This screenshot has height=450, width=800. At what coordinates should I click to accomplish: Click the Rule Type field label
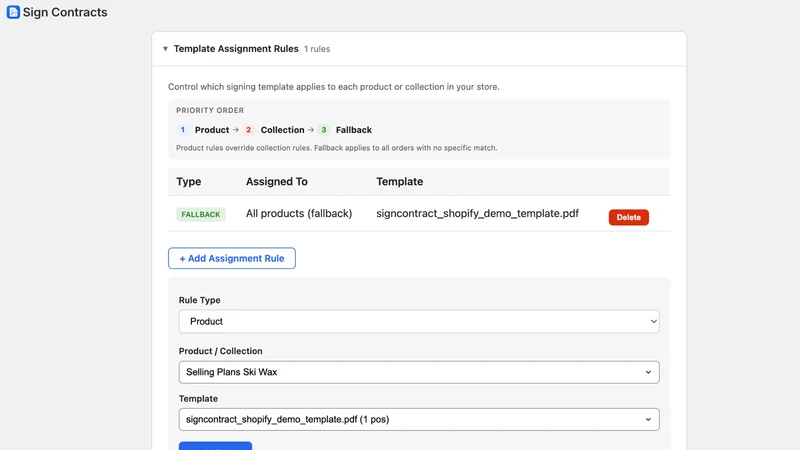199,300
